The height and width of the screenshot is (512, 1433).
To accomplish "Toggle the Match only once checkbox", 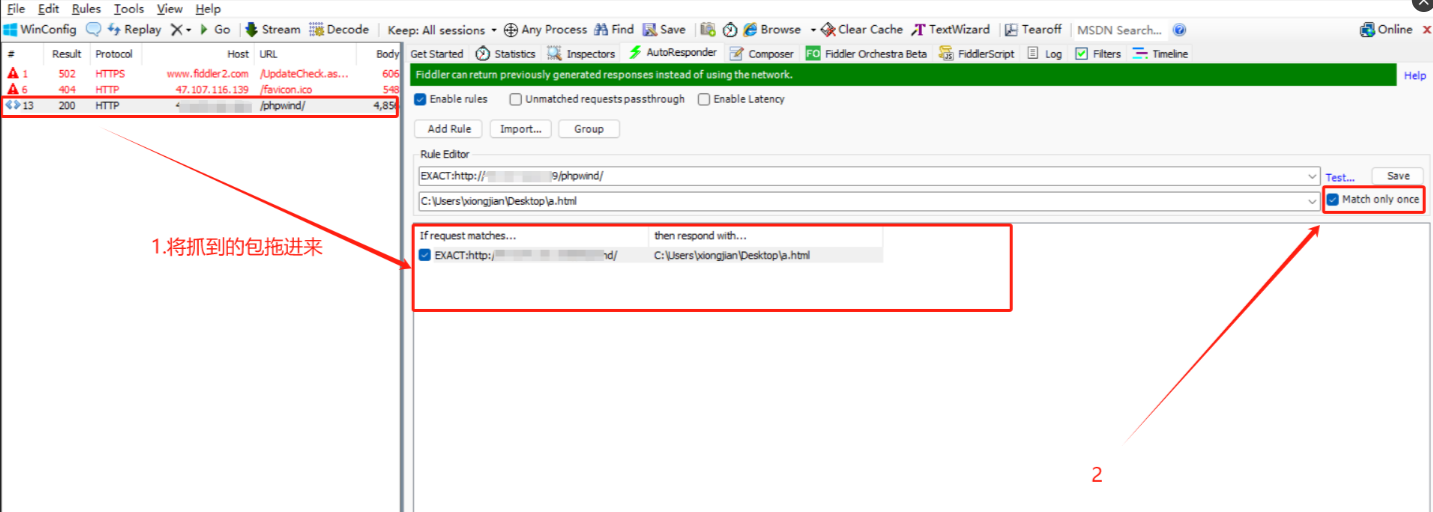I will (x=1333, y=199).
